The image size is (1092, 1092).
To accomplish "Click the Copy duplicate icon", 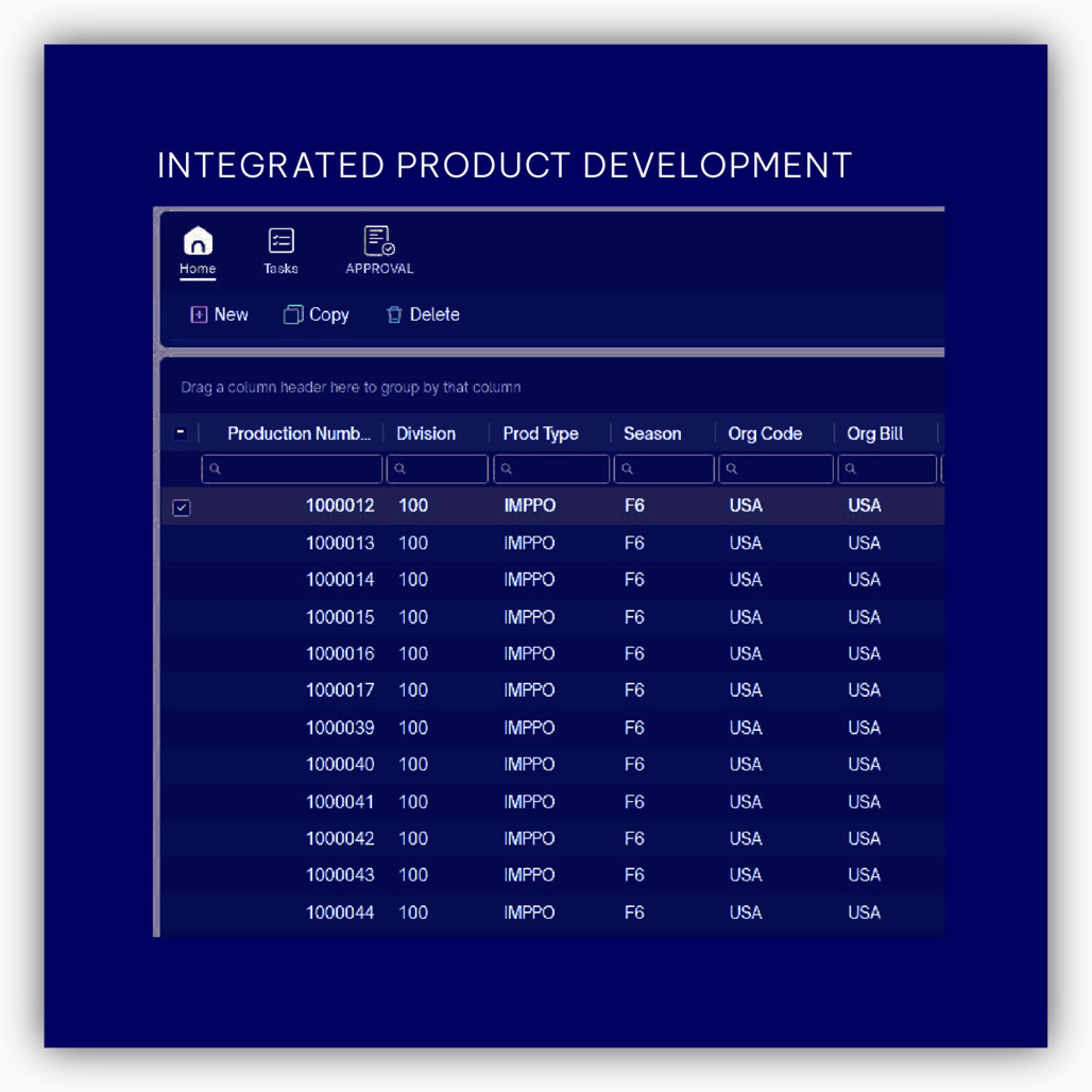I will point(293,314).
